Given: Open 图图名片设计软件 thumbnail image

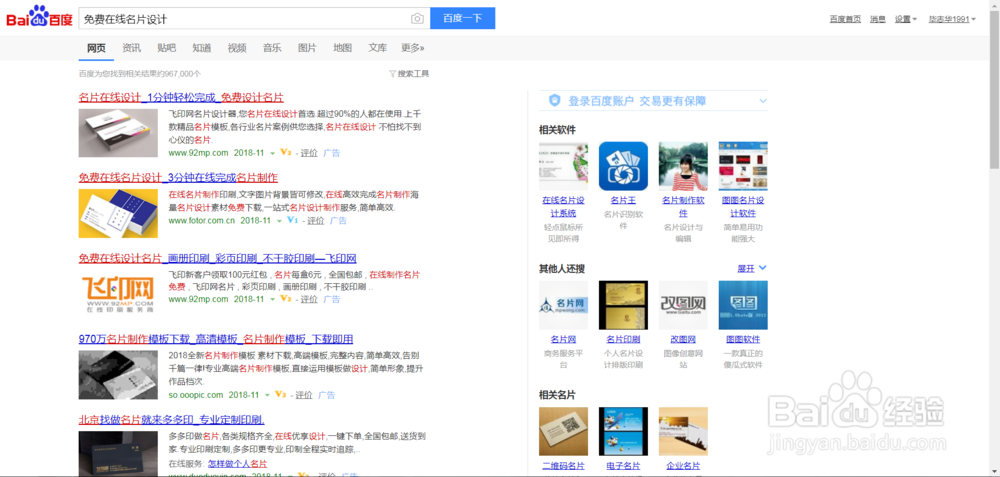Looking at the screenshot, I should pos(743,166).
